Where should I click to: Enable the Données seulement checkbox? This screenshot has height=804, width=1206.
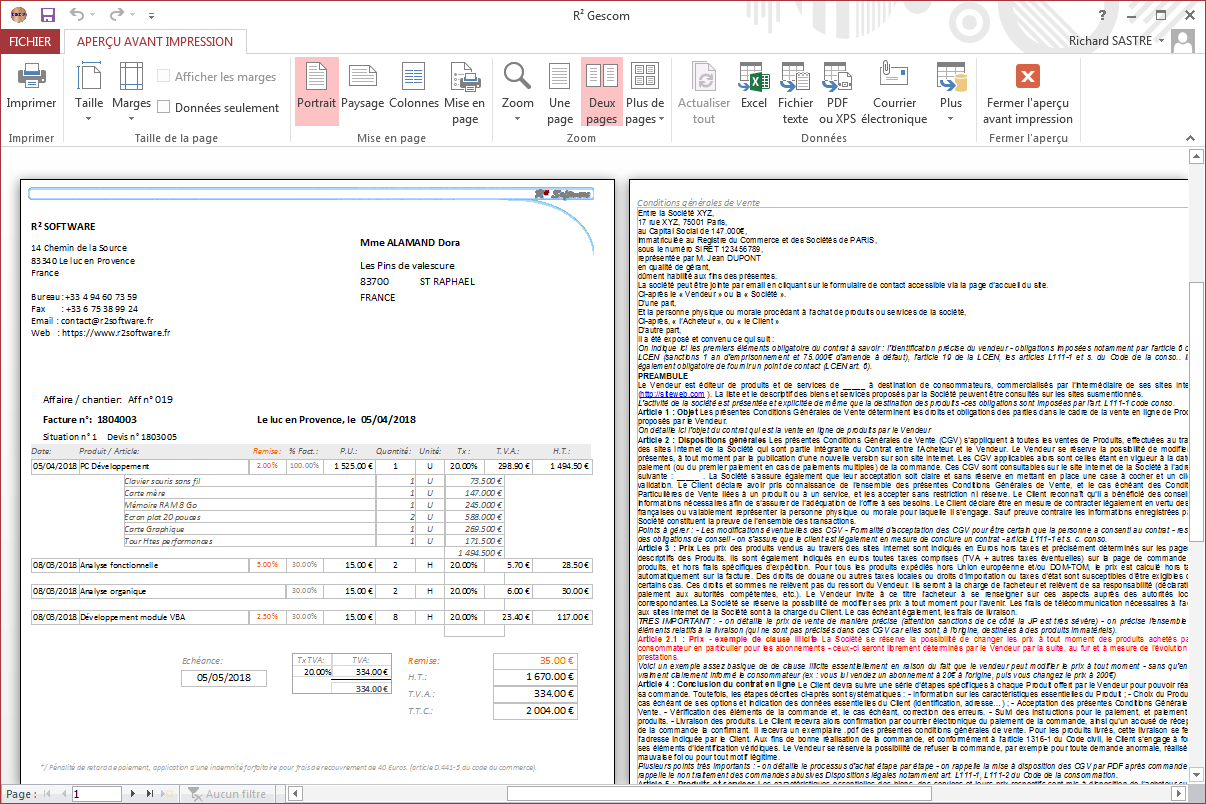pos(164,108)
